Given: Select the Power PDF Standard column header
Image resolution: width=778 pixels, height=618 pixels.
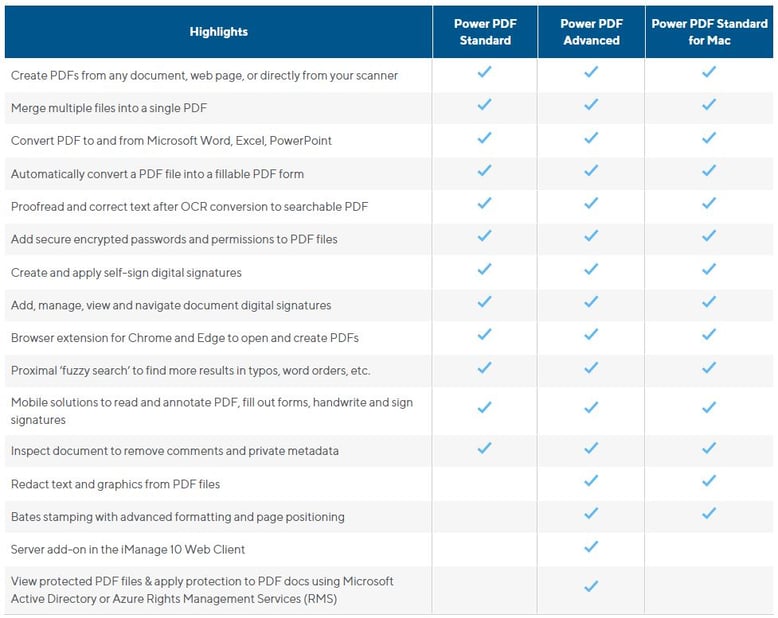Looking at the screenshot, I should point(485,32).
